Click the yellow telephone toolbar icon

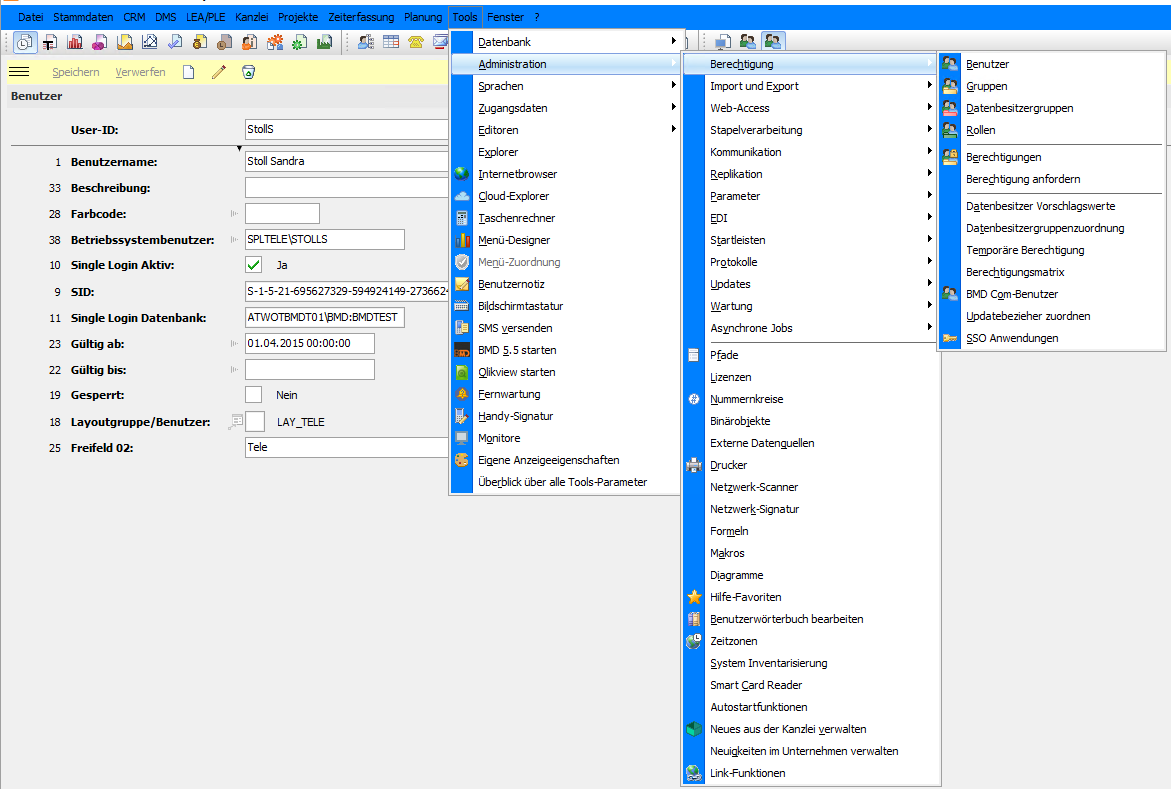coord(416,42)
